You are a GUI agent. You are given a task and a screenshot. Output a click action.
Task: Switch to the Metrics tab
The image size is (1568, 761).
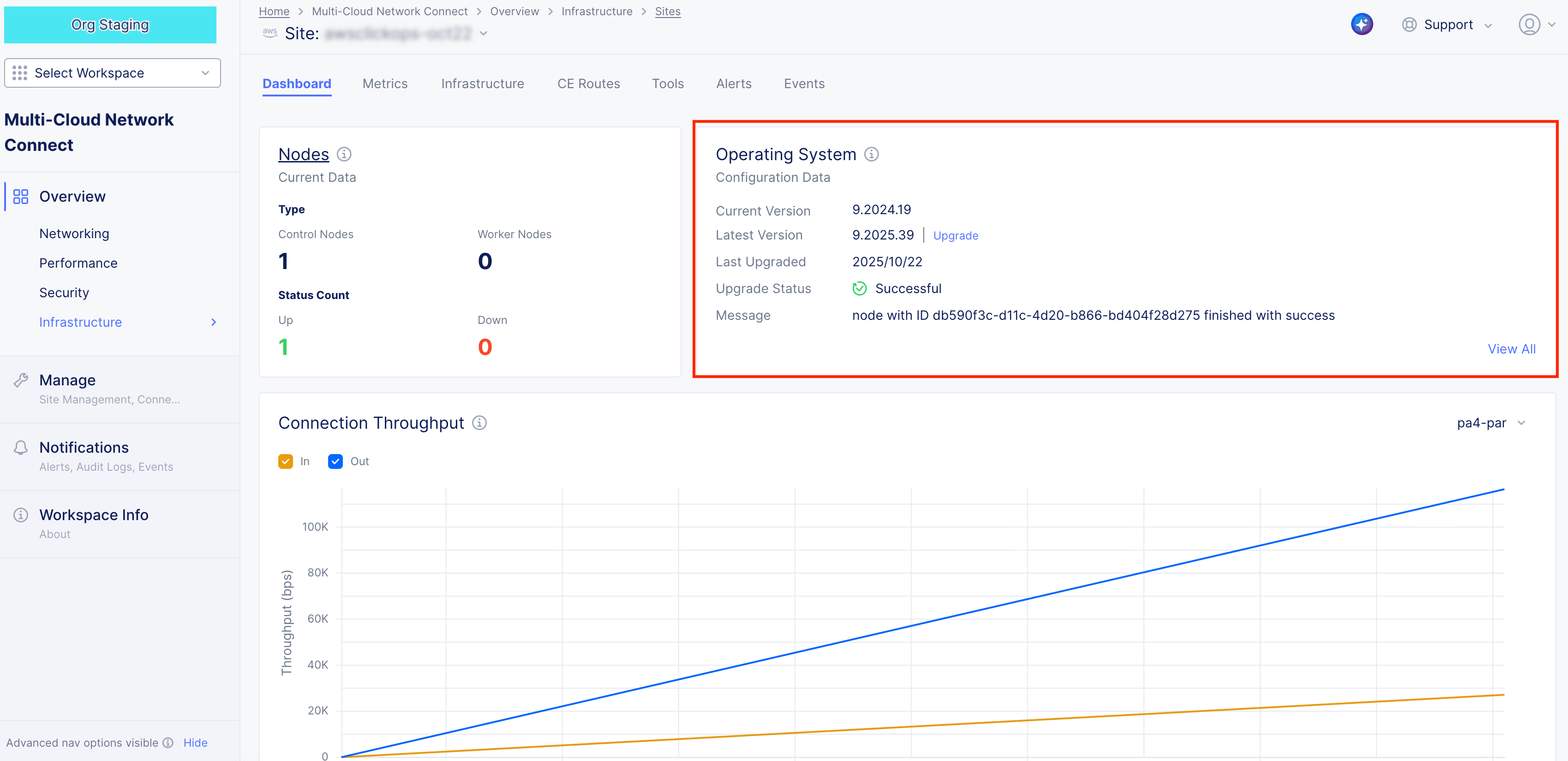tap(385, 84)
